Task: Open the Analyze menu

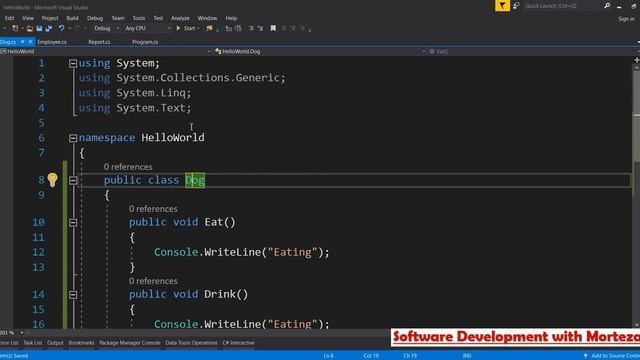Action: [180, 18]
